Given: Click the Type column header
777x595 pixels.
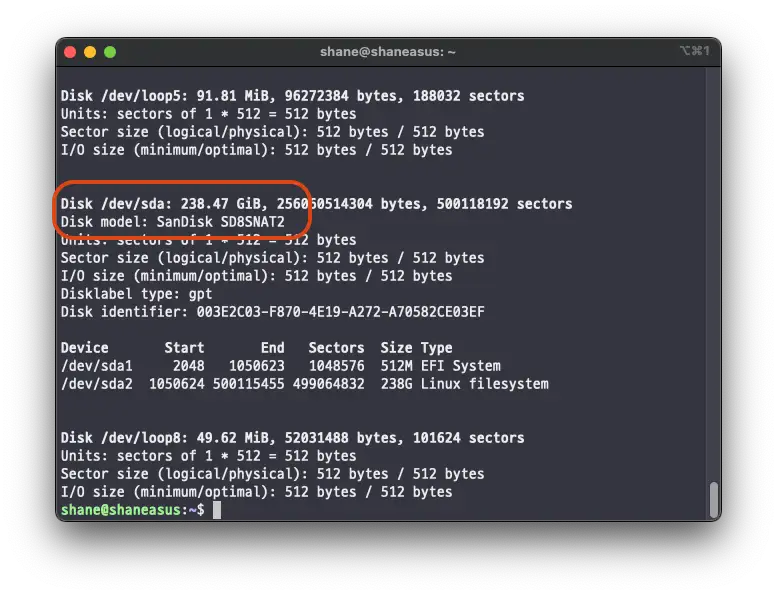Looking at the screenshot, I should click(437, 348).
